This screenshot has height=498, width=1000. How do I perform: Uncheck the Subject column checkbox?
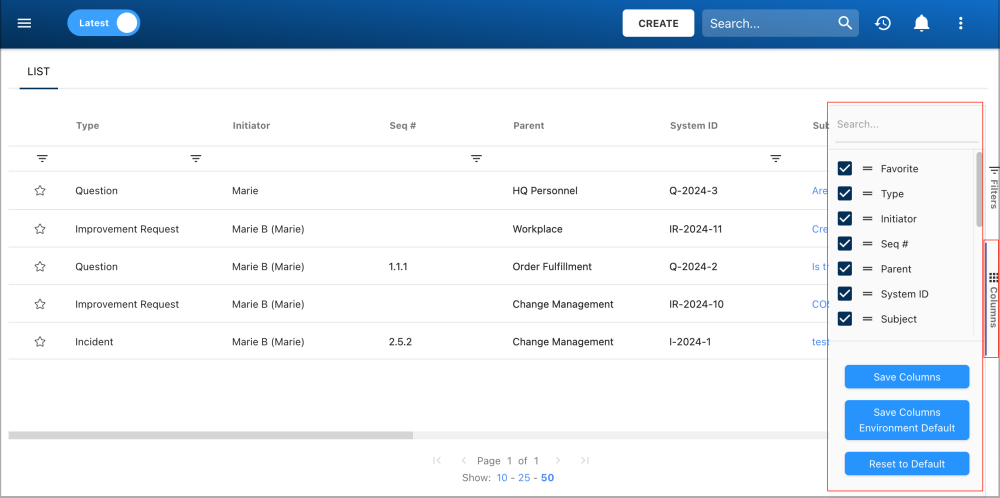tap(845, 319)
